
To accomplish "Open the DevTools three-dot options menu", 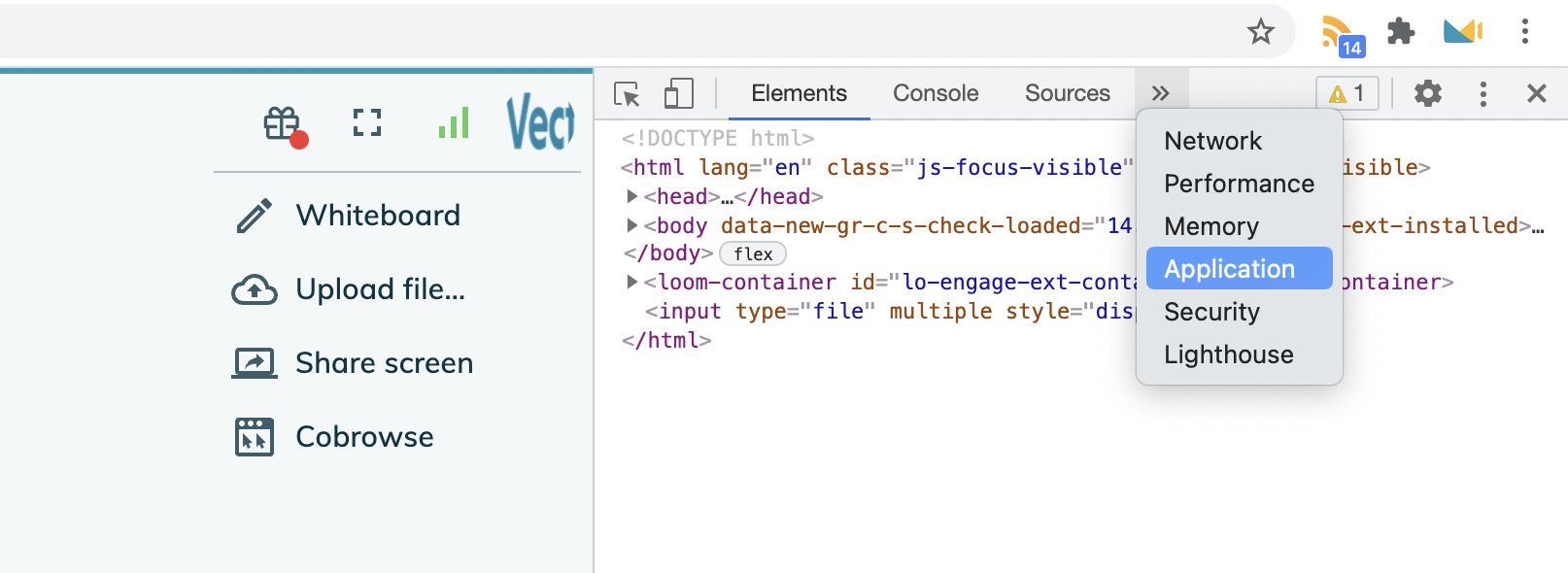I will point(1483,94).
